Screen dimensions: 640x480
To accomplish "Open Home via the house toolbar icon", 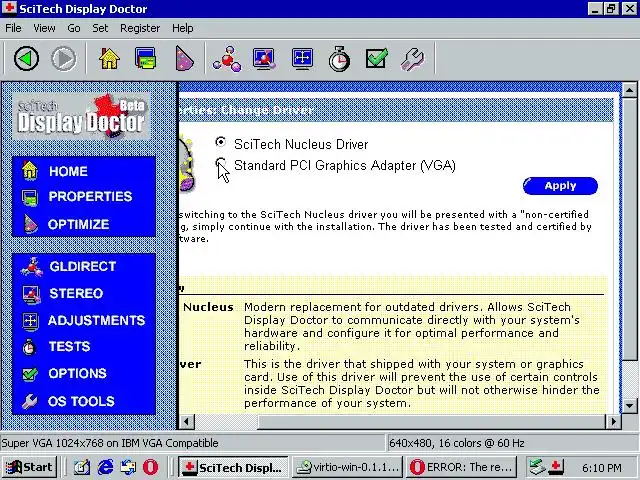I will [x=109, y=59].
